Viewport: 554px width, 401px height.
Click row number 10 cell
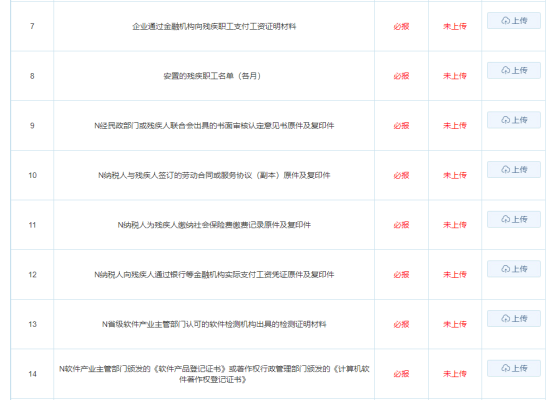click(x=33, y=175)
